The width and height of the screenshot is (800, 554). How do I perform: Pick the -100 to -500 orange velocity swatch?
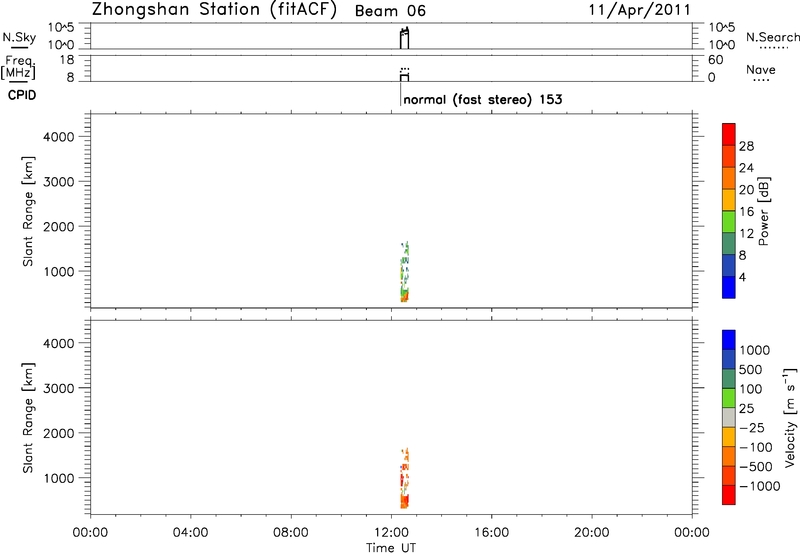(x=729, y=456)
